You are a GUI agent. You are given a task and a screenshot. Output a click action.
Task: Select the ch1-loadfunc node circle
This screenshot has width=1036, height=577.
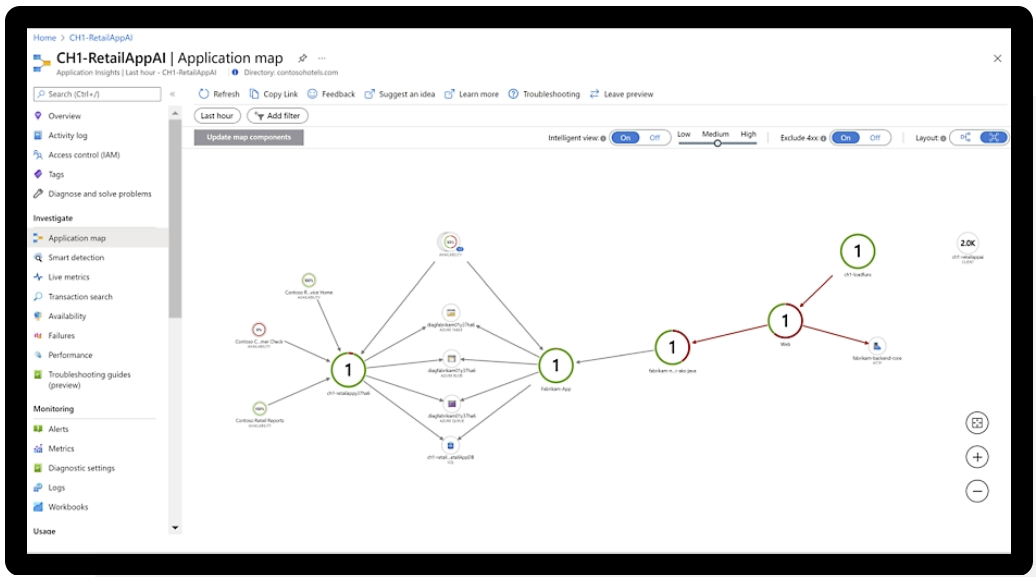click(x=858, y=251)
